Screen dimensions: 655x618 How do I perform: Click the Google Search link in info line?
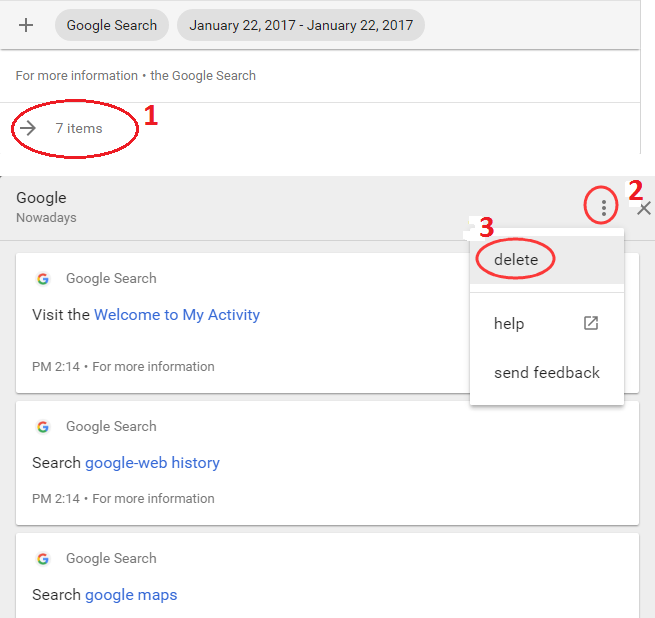tap(203, 76)
